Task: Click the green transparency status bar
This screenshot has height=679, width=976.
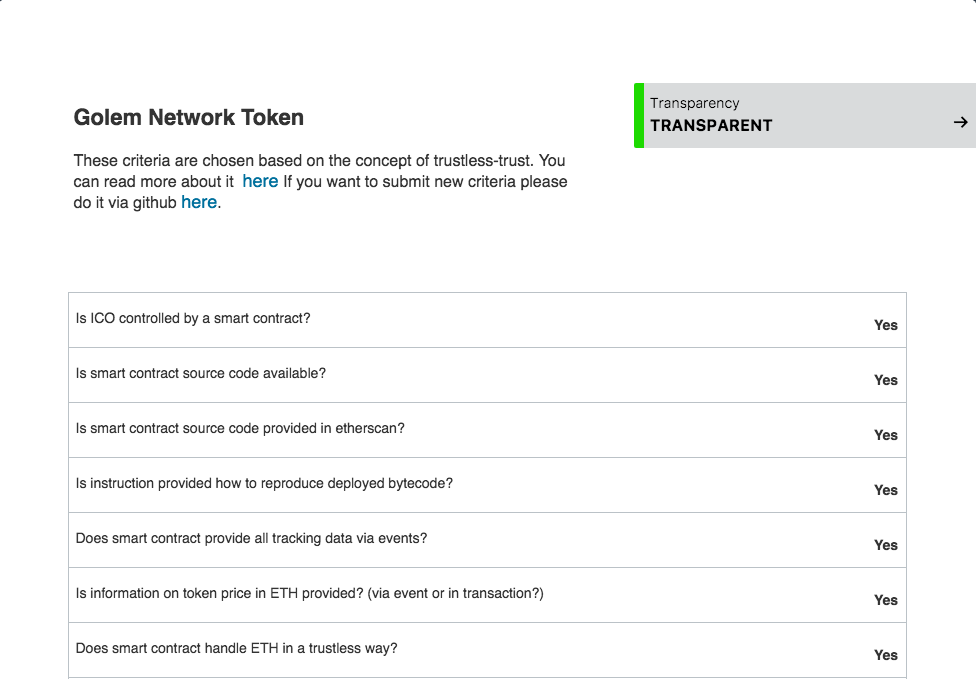Action: coord(640,115)
